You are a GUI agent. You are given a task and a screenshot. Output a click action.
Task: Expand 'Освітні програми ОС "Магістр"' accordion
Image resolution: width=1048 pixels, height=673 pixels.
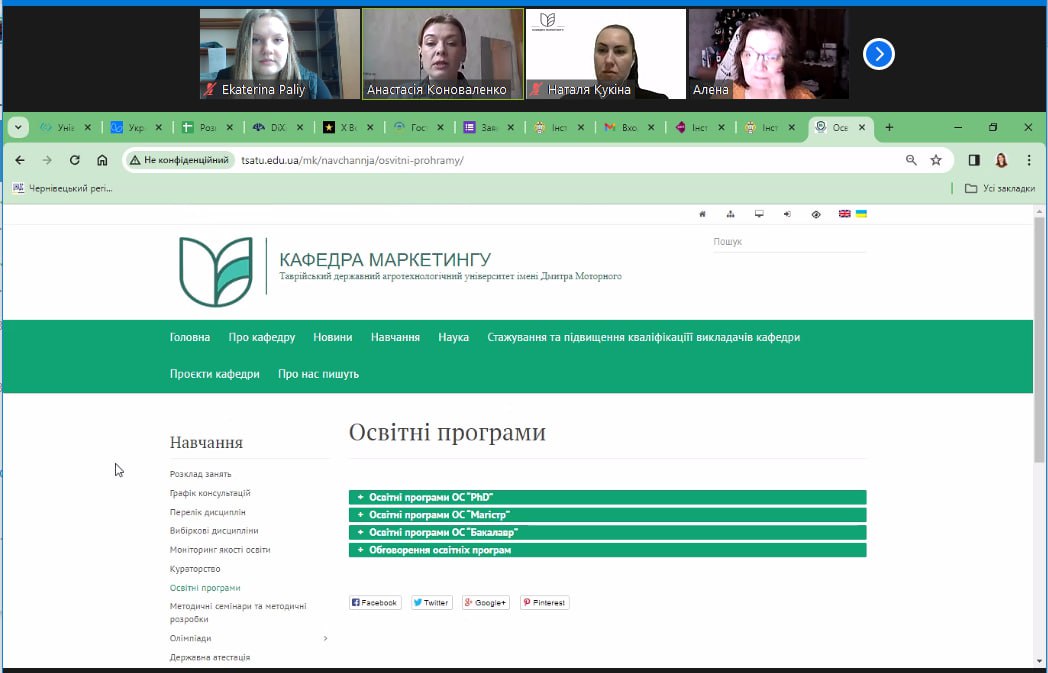608,515
